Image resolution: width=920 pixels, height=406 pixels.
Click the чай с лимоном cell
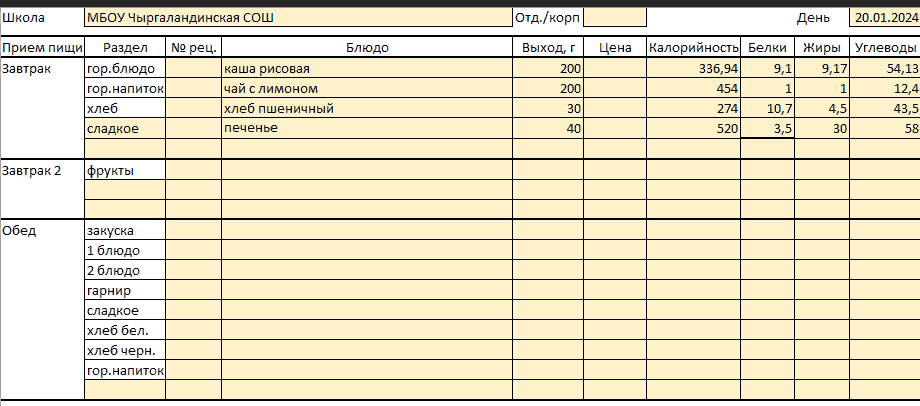point(366,89)
